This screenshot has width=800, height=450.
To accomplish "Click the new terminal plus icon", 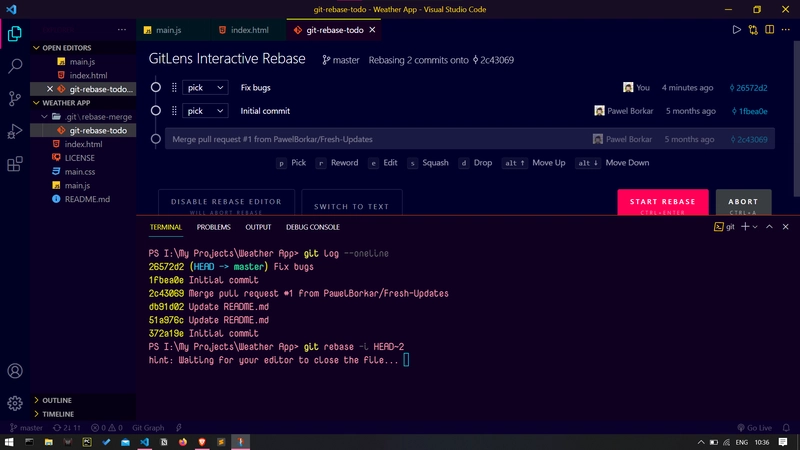I will click(745, 227).
